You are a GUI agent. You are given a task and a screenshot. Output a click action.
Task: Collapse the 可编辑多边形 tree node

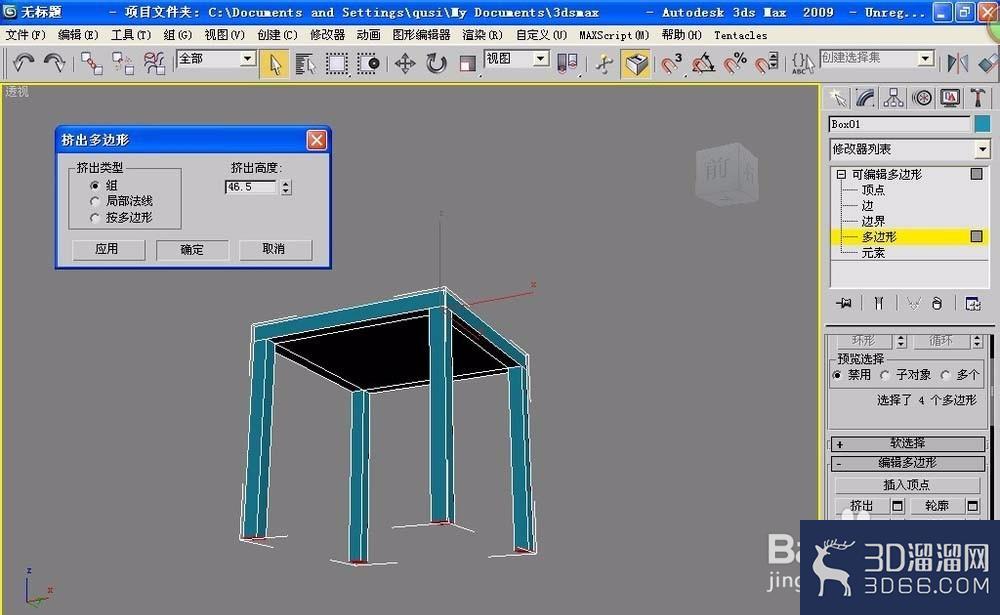(x=841, y=174)
